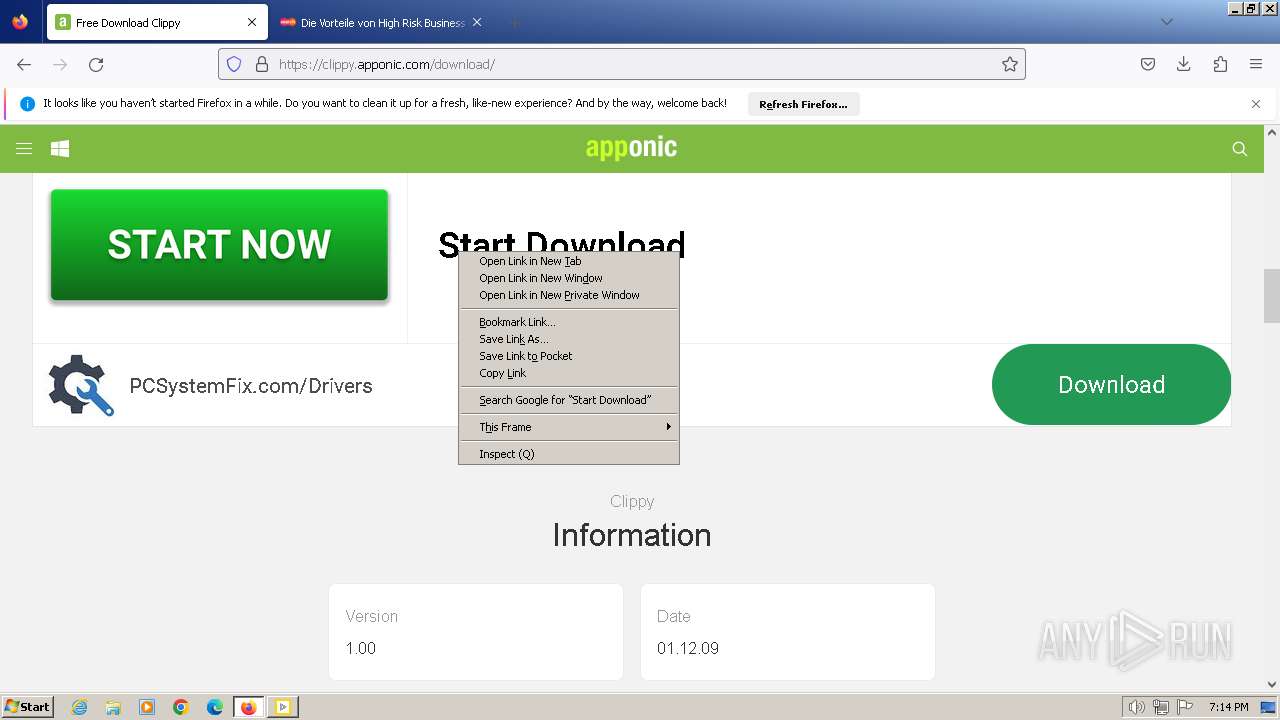The width and height of the screenshot is (1280, 720).
Task: Click the site padlock icon
Action: tap(262, 64)
